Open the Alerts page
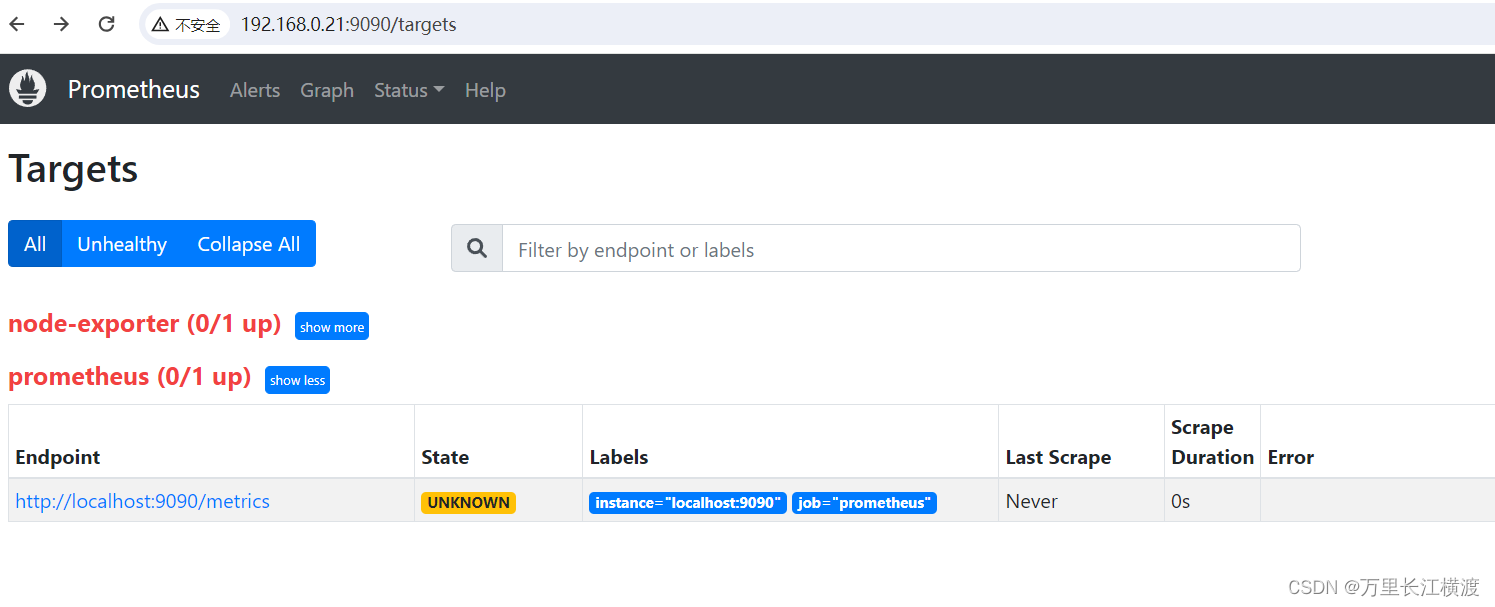Image resolution: width=1495 pixels, height=607 pixels. point(255,90)
